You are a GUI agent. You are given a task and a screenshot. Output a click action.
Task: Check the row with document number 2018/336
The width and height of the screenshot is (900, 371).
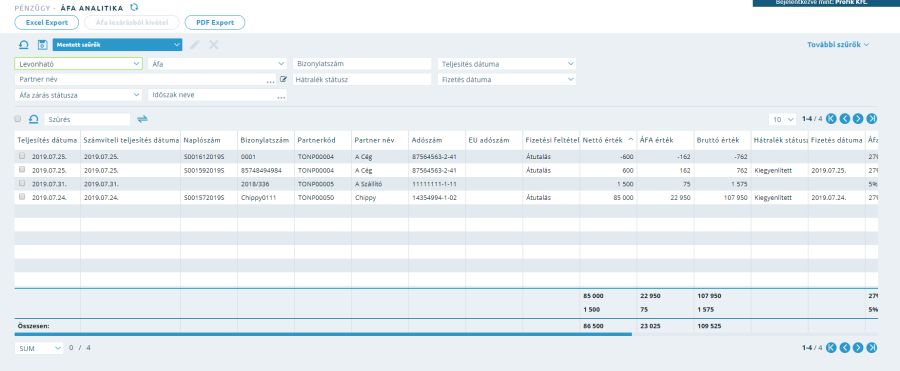click(22, 183)
